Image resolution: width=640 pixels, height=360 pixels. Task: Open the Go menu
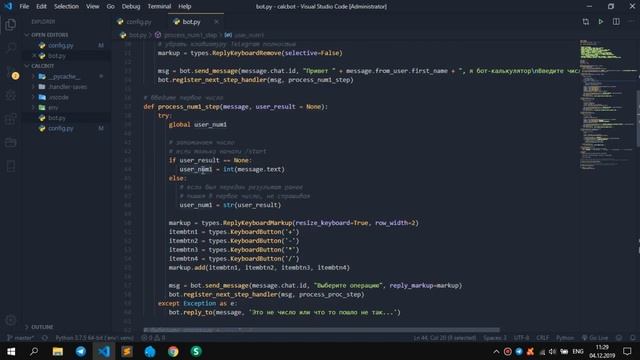pyautogui.click(x=111, y=7)
